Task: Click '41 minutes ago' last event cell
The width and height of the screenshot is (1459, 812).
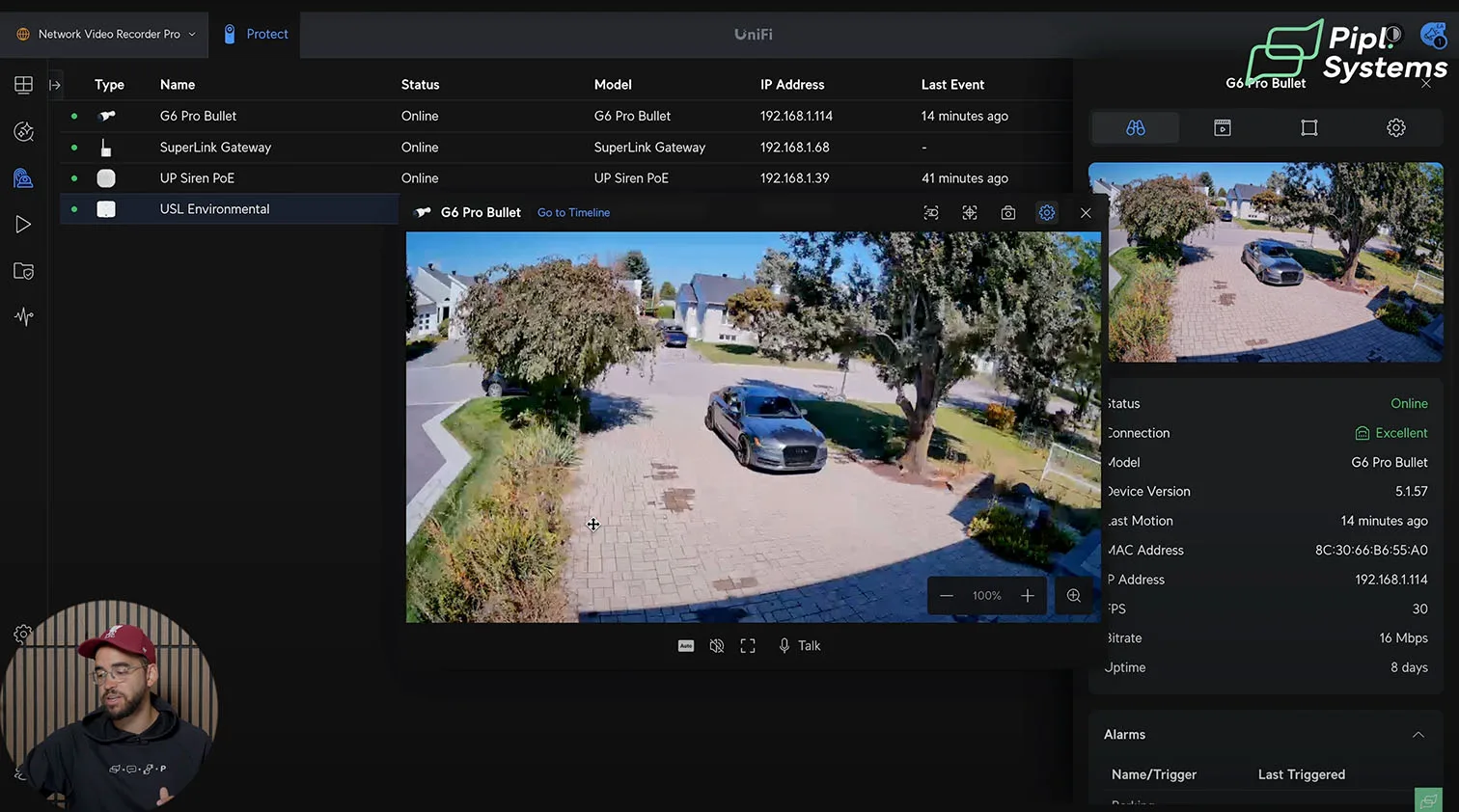Action: click(964, 178)
